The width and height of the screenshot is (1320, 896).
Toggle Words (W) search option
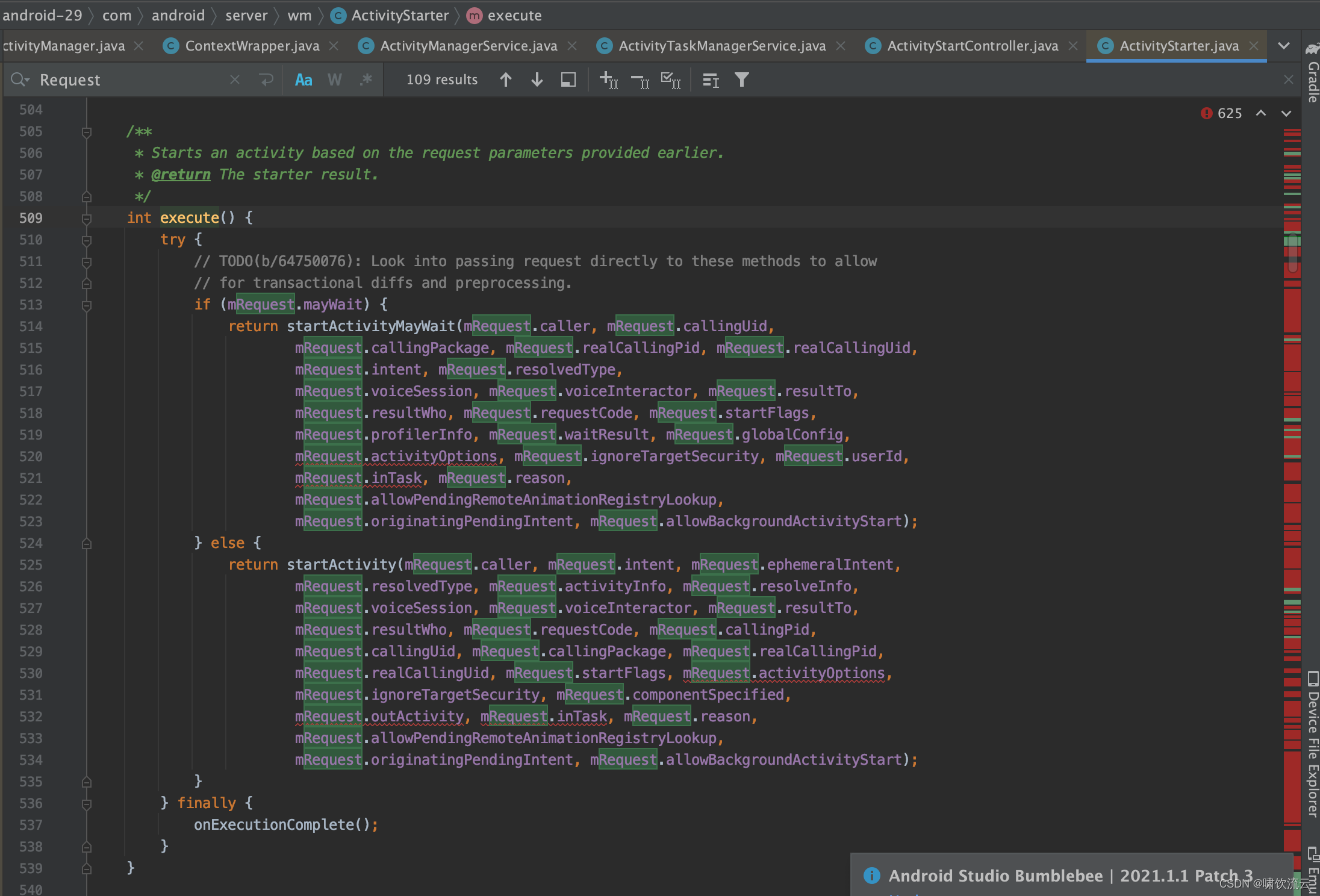335,79
